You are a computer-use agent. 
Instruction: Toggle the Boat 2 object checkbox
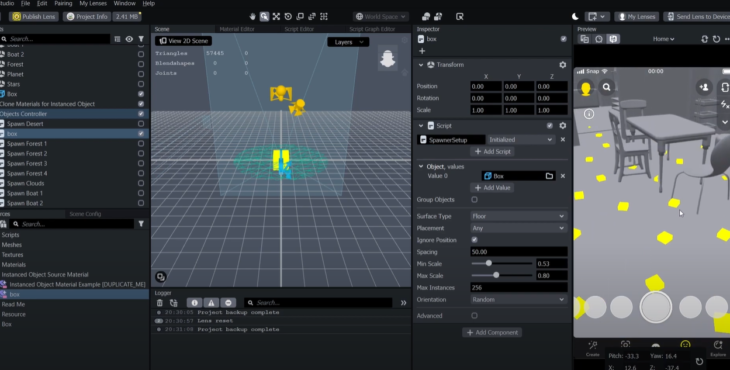click(141, 54)
